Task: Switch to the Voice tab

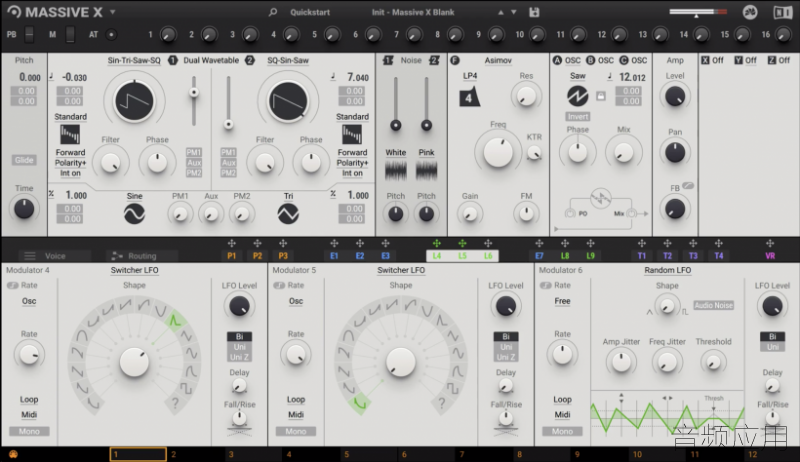Action: tap(55, 255)
